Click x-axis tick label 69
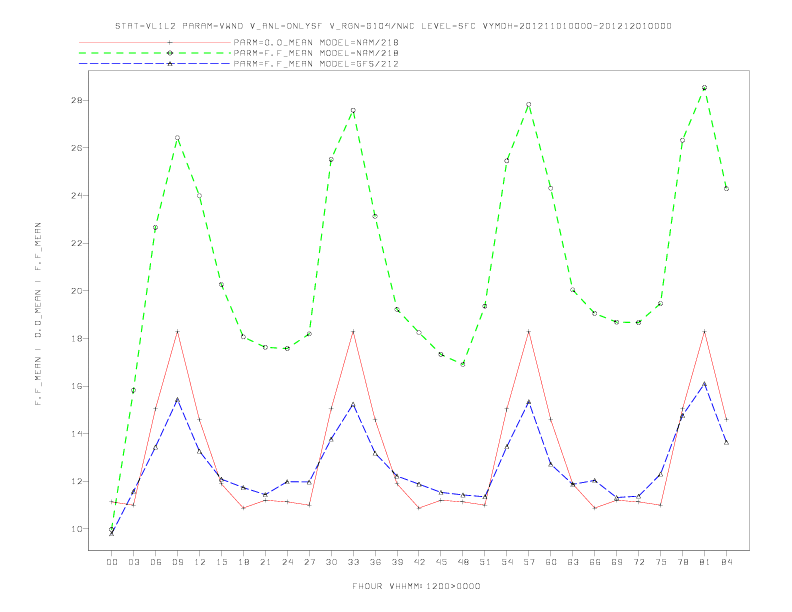 [x=617, y=562]
